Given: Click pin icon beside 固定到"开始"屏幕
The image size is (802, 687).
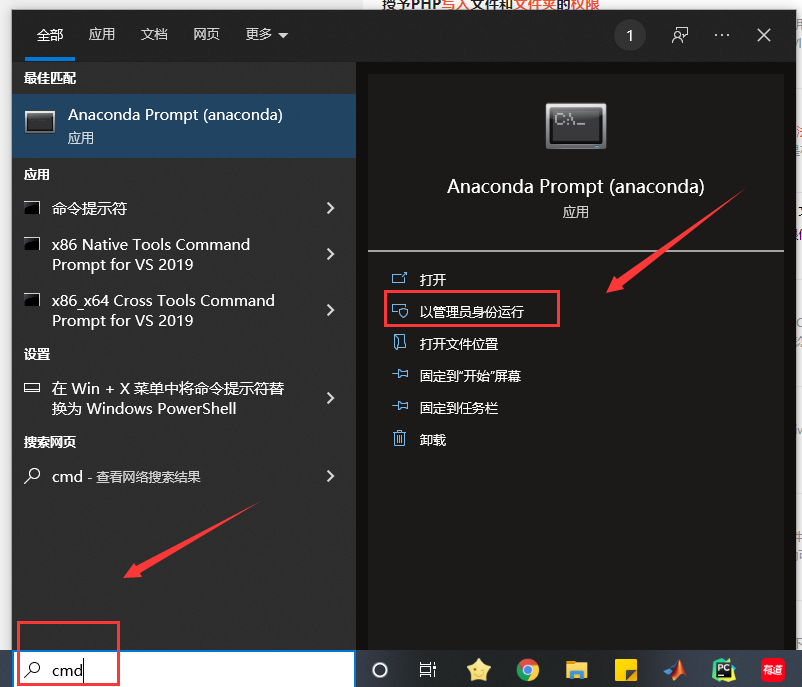Looking at the screenshot, I should (400, 374).
